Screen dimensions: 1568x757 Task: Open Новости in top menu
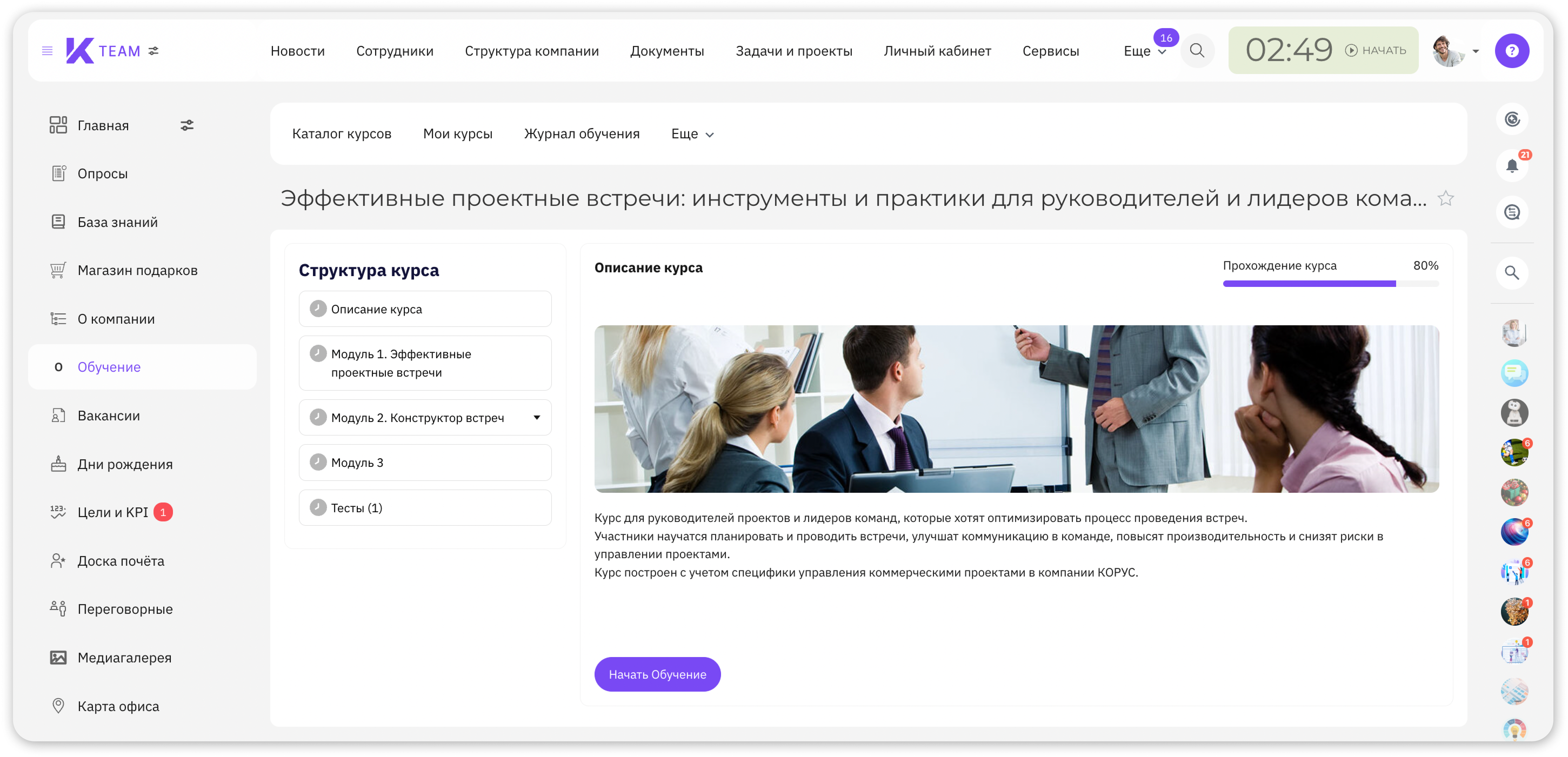(x=298, y=51)
